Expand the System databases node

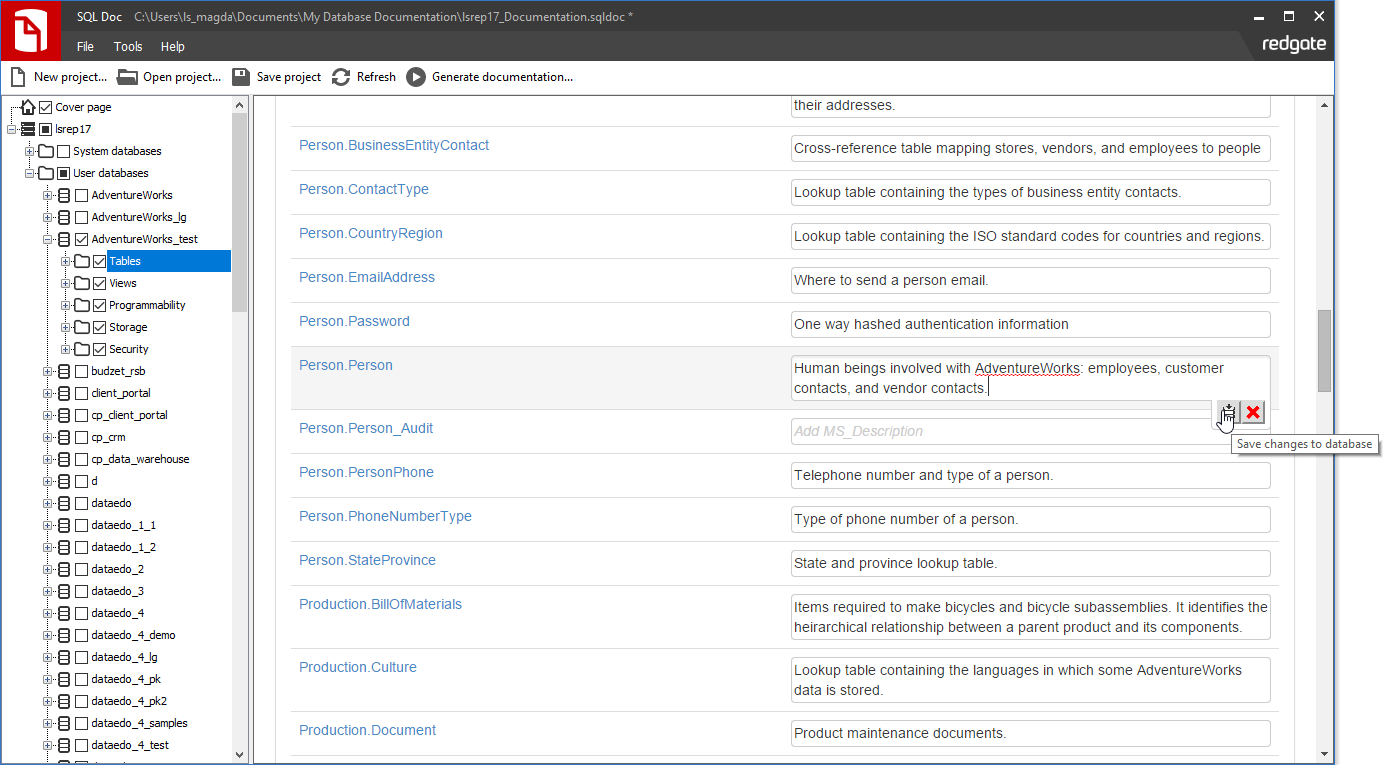point(30,151)
